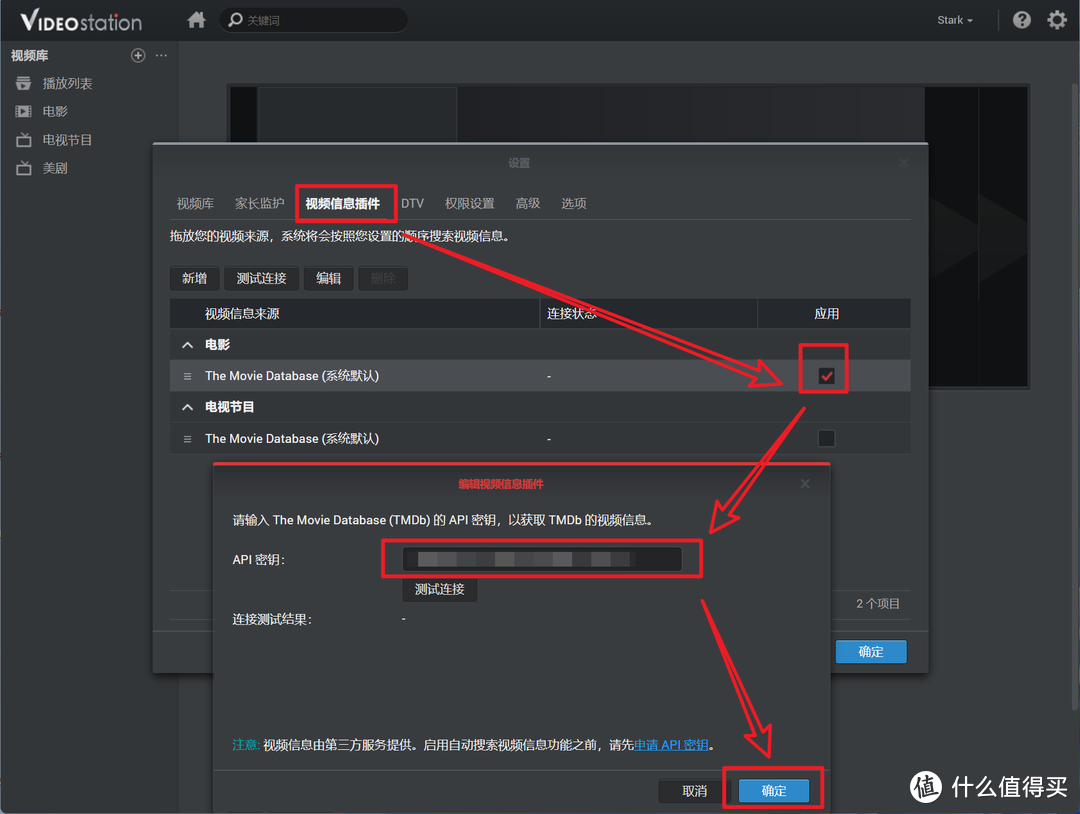Enable TV show The Movie Database checkbox
Screen dimensions: 1080x814
pos(826,439)
